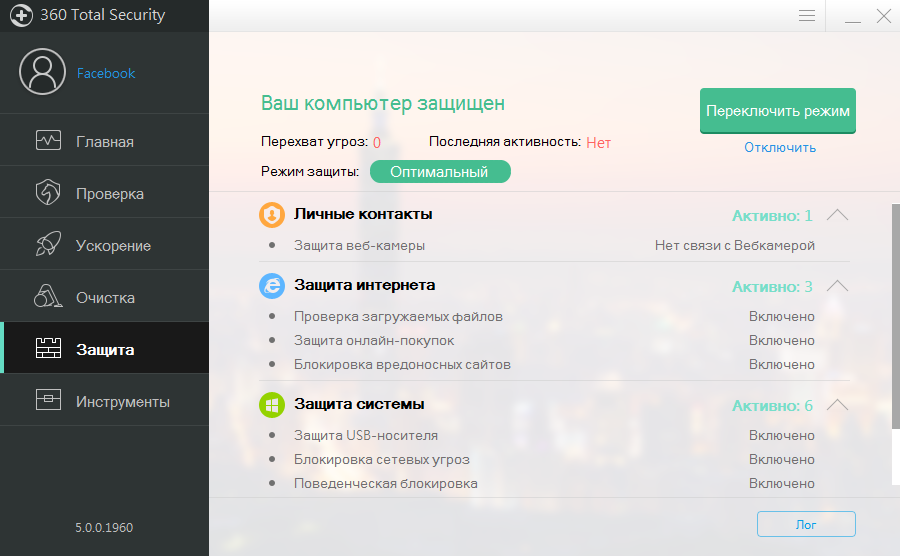Image resolution: width=900 pixels, height=556 pixels.
Task: Click the Главная monitor icon
Action: point(48,141)
